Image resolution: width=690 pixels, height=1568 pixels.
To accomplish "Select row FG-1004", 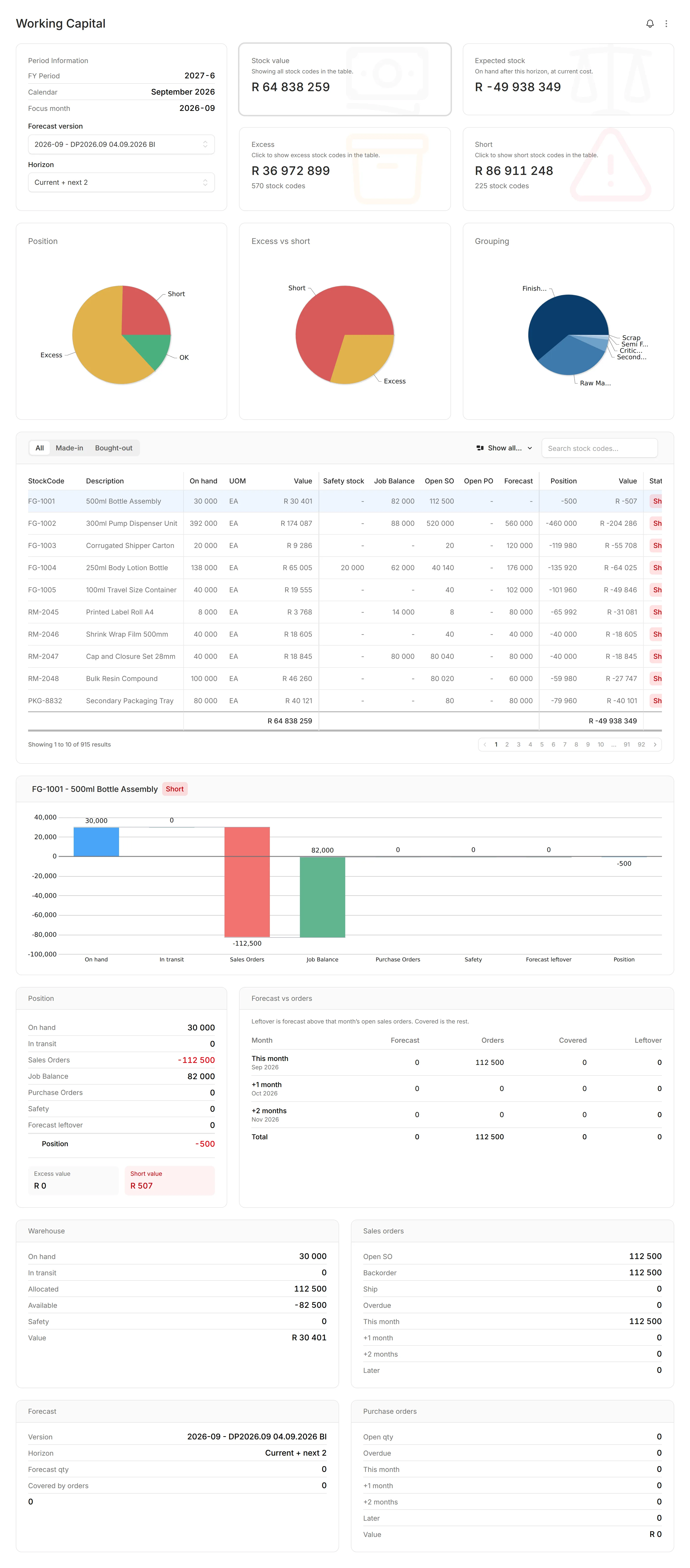I will click(345, 568).
